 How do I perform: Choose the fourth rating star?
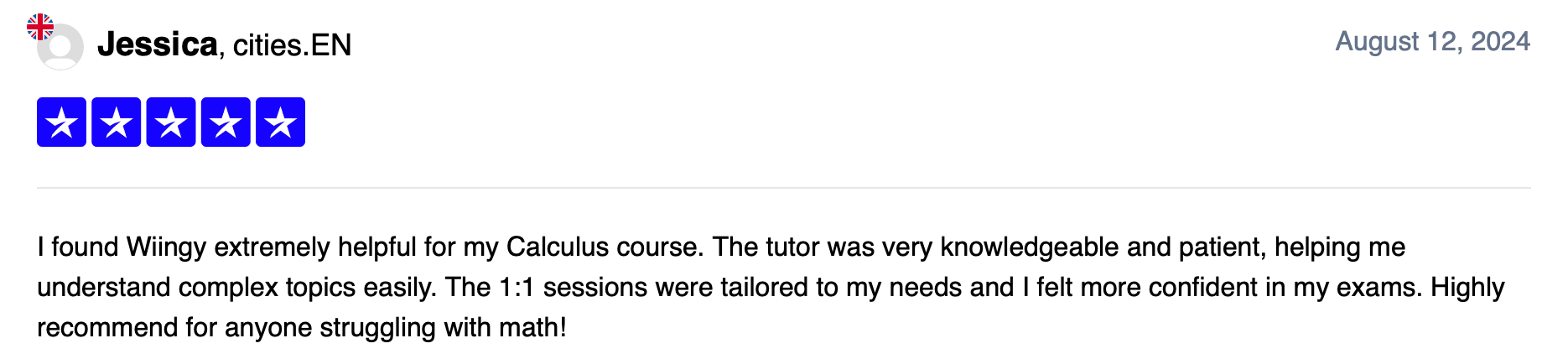click(x=226, y=122)
